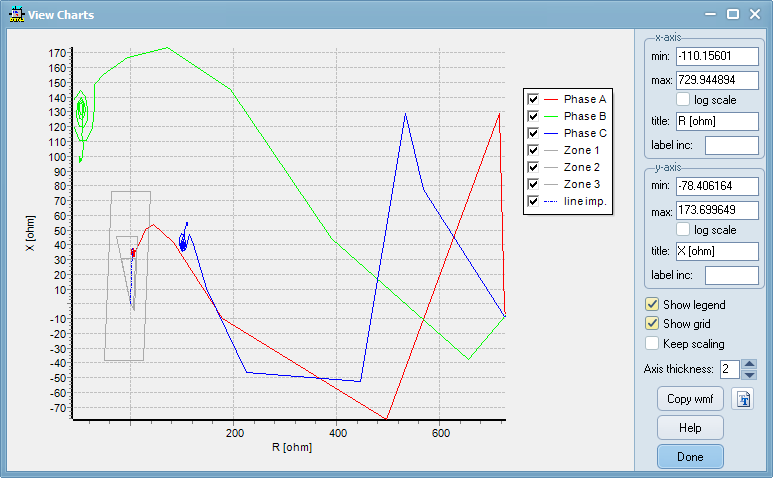Open Help for the chart viewer
The width and height of the screenshot is (773, 478).
pyautogui.click(x=690, y=428)
